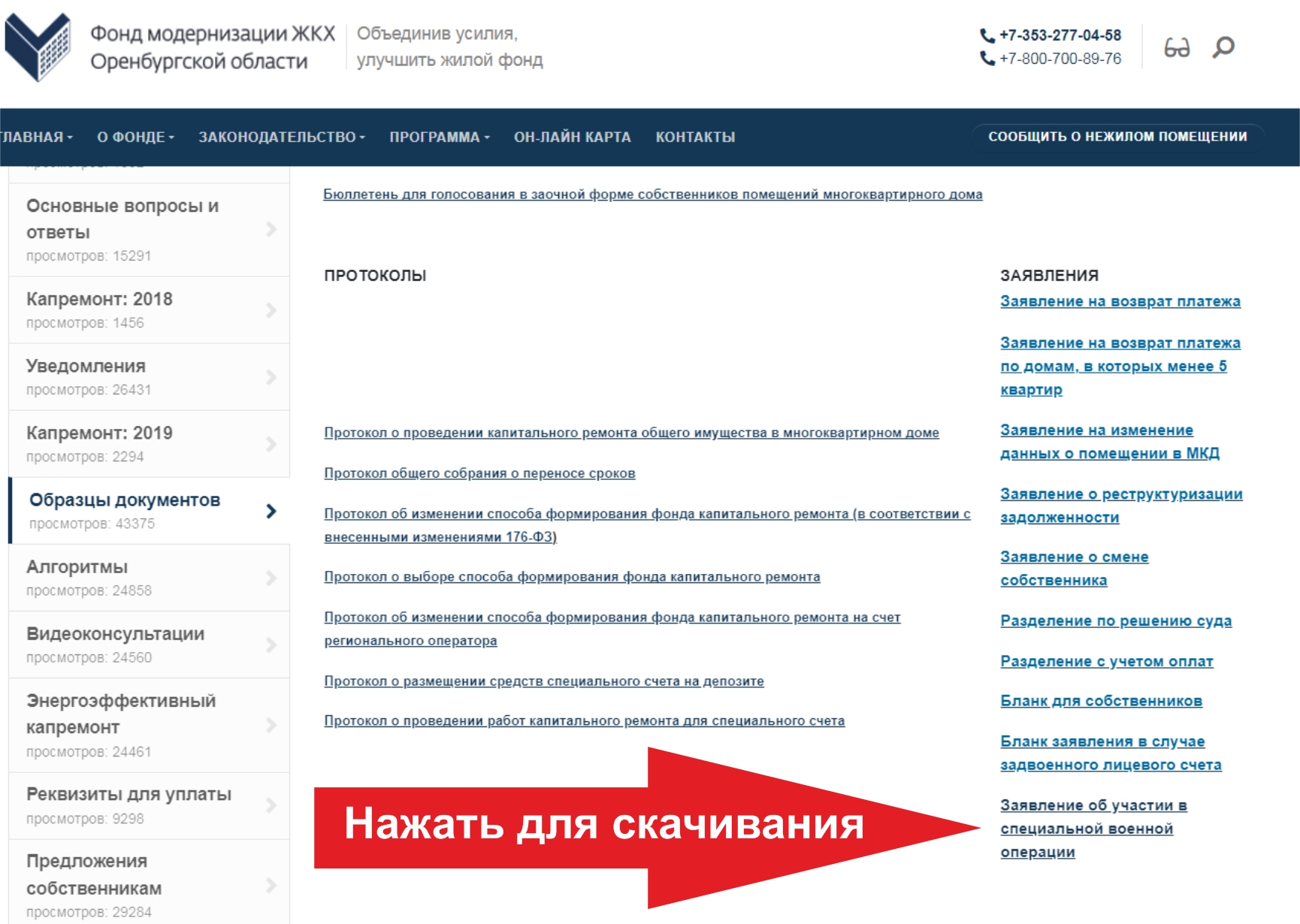Expand chevron for Видеоконсультации
The width and height of the screenshot is (1300, 924).
(271, 645)
